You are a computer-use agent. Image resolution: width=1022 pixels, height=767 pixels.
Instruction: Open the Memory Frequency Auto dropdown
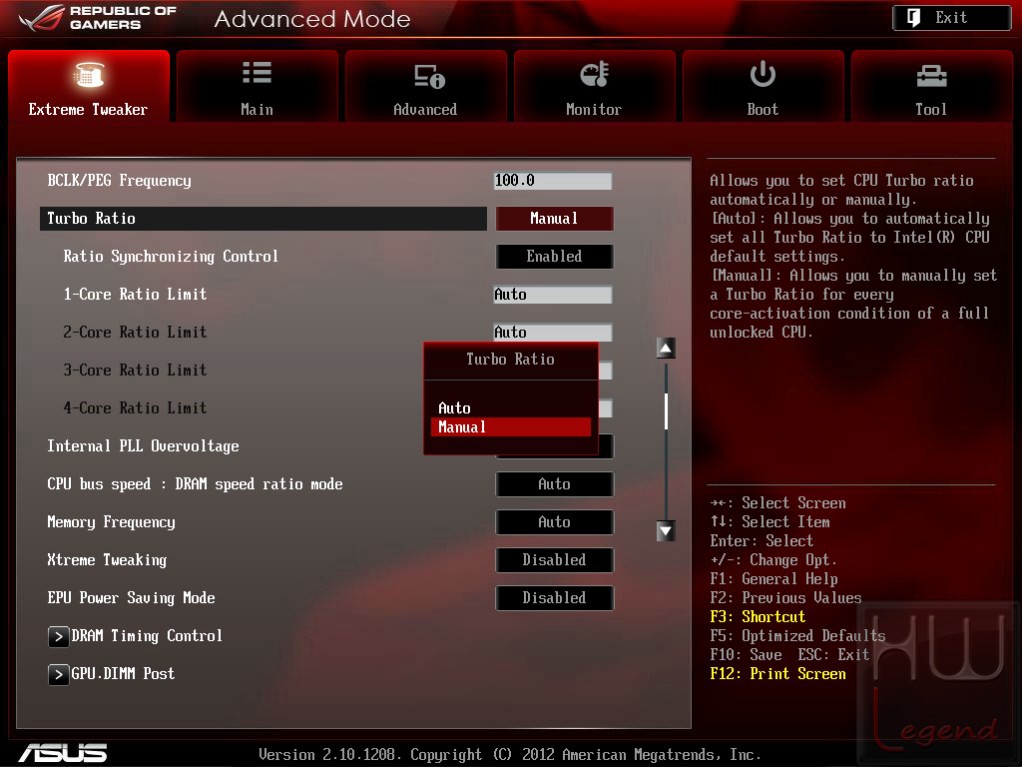[x=554, y=522]
